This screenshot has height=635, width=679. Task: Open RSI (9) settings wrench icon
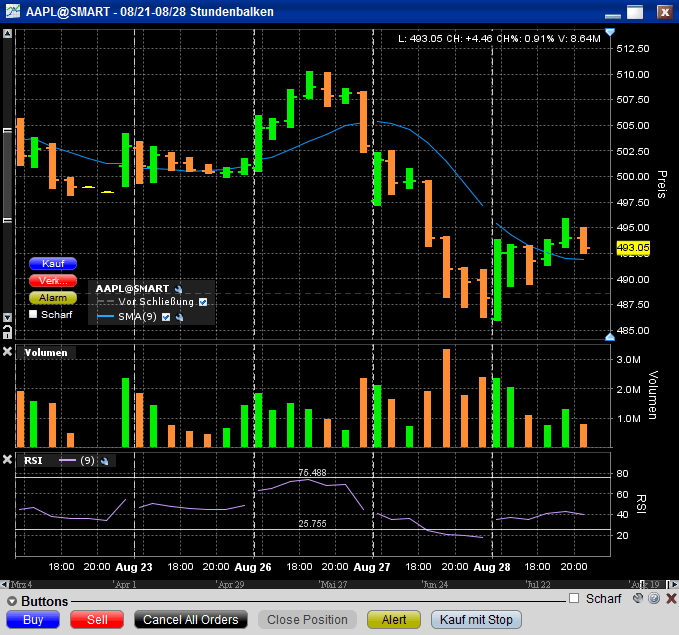(104, 461)
